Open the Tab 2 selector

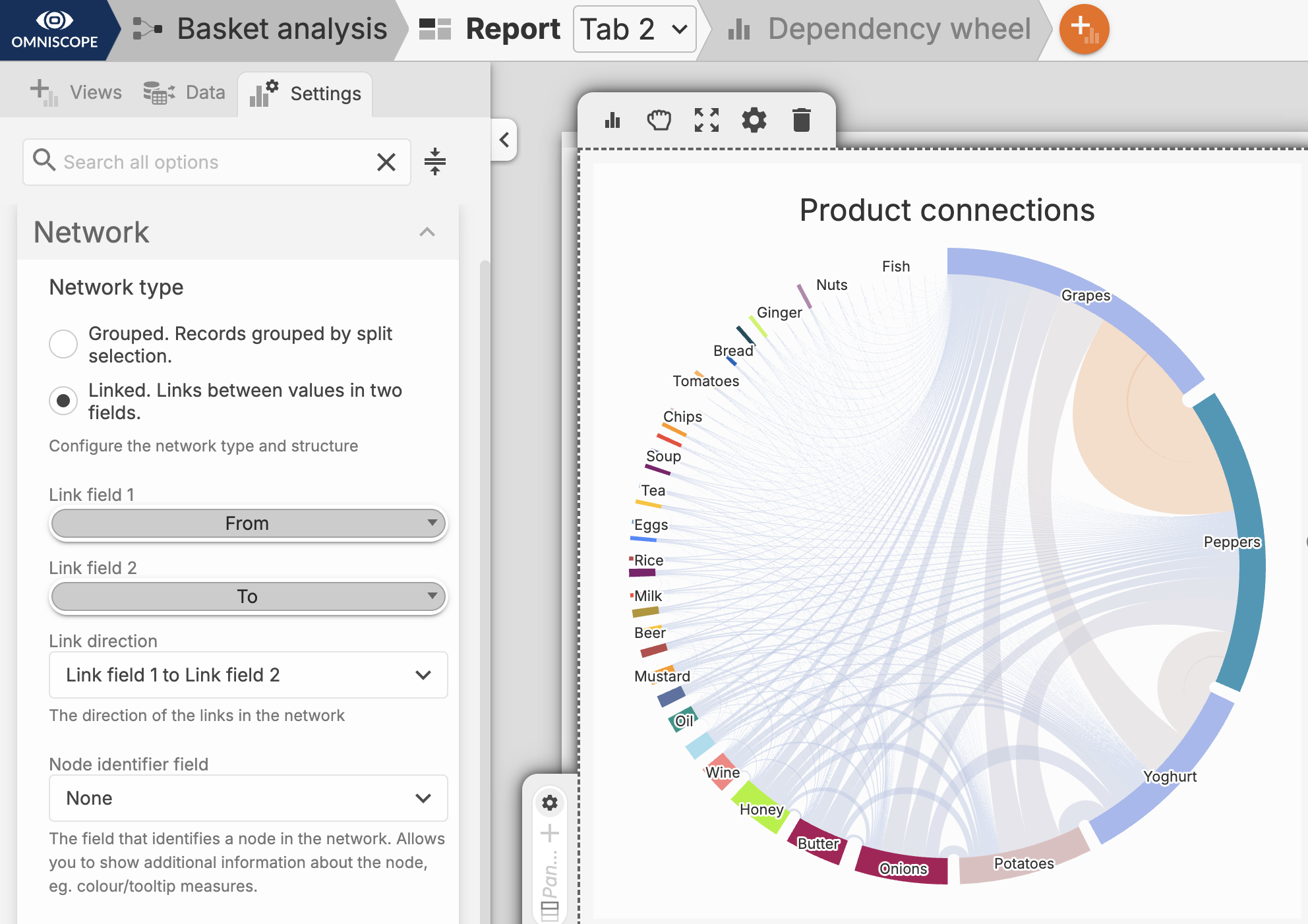[634, 30]
